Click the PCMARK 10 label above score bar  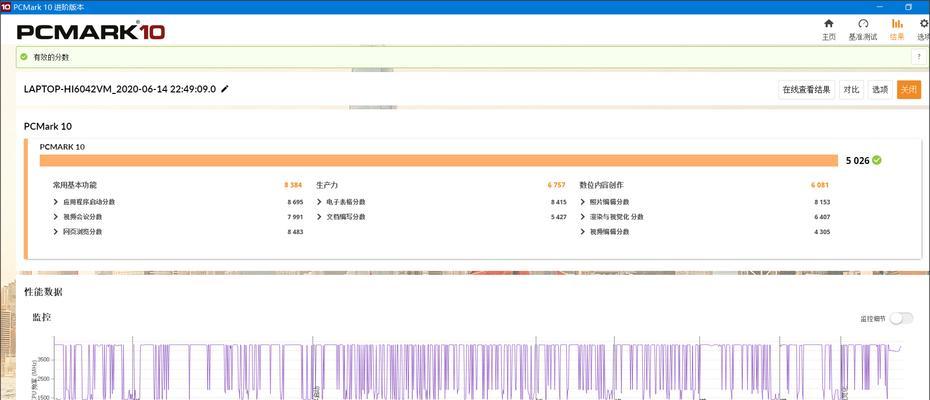point(62,147)
